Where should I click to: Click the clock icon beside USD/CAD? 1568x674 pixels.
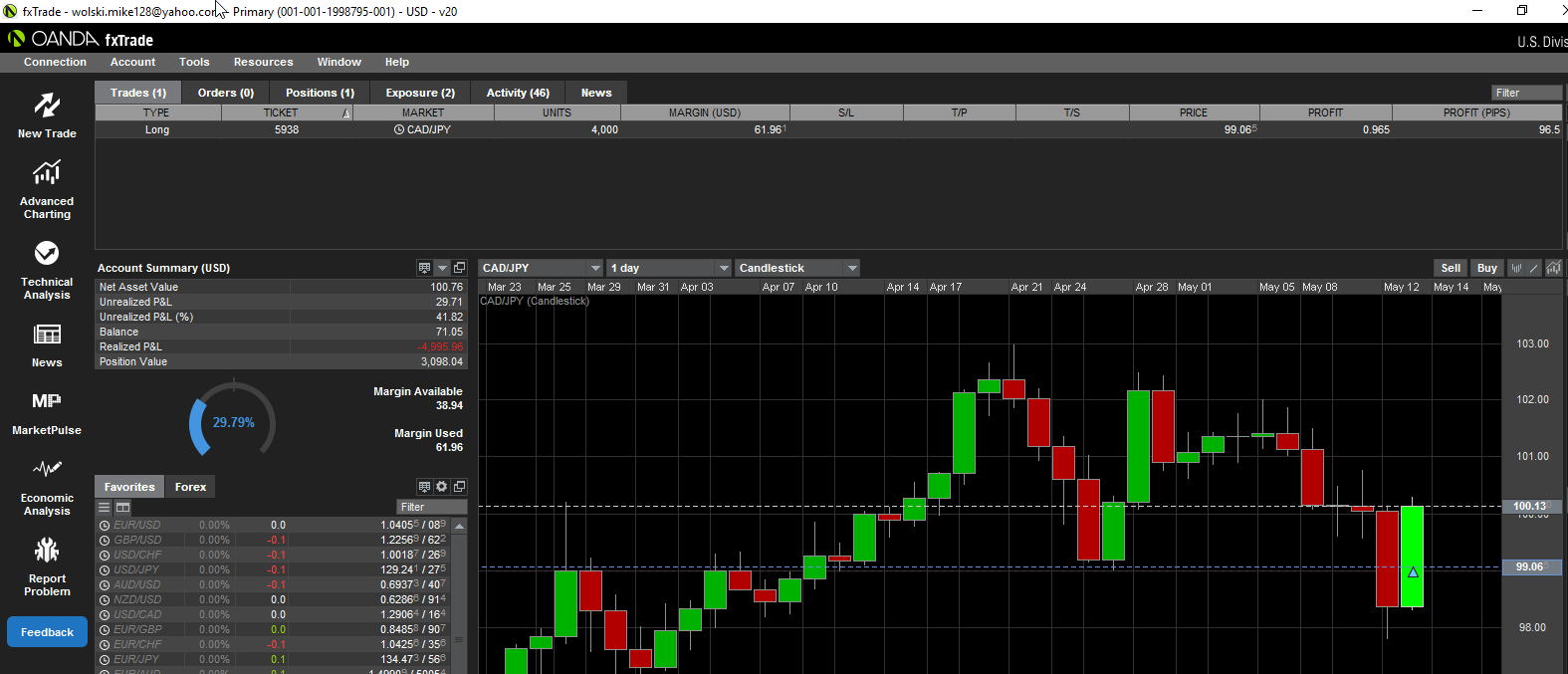pos(105,614)
